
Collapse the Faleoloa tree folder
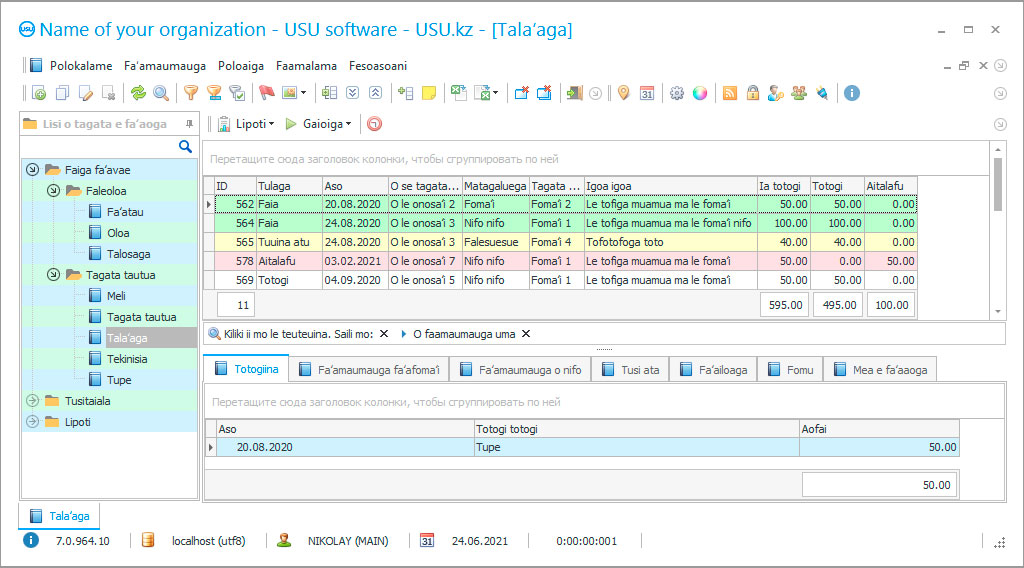point(53,190)
